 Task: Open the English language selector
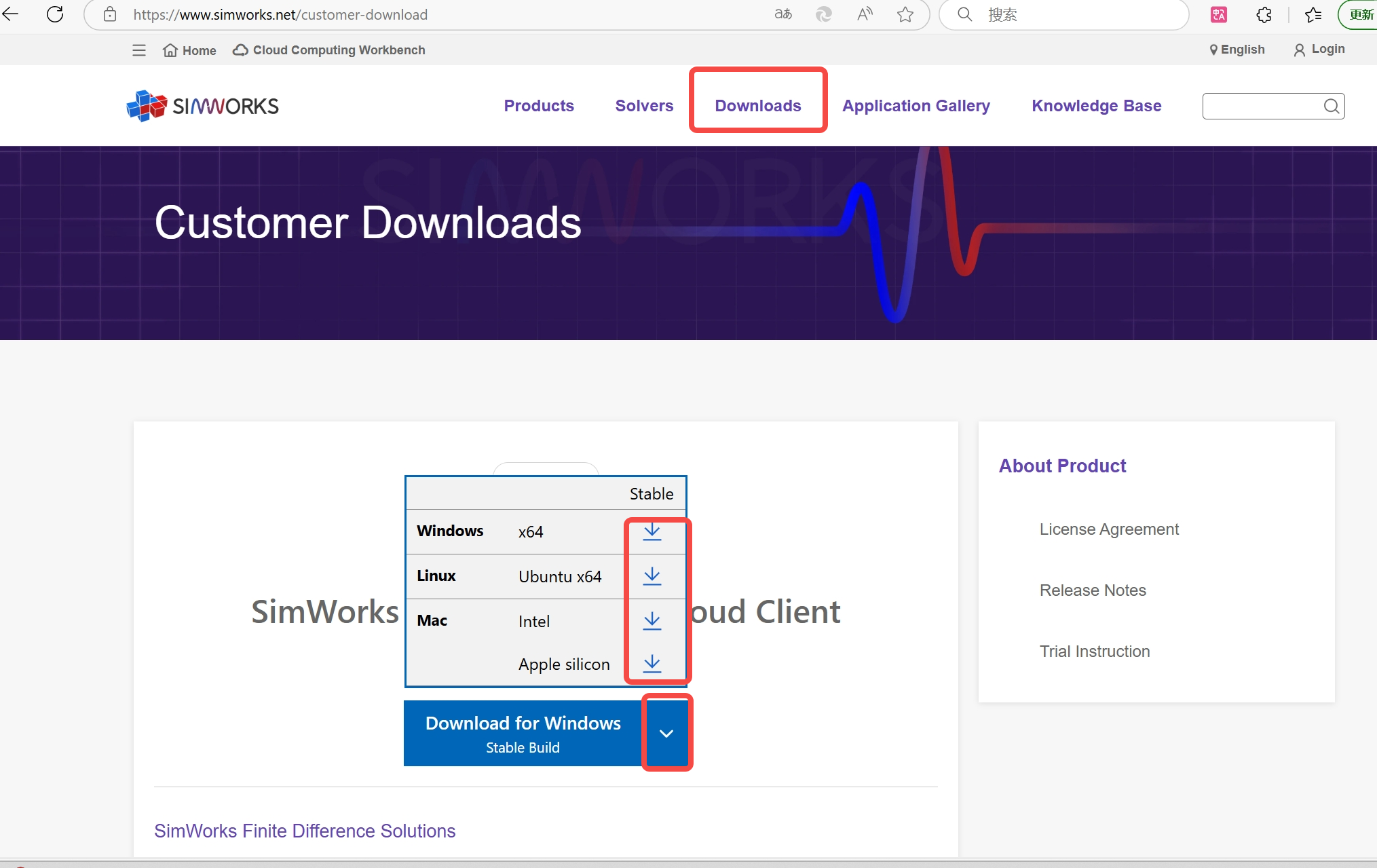1237,50
